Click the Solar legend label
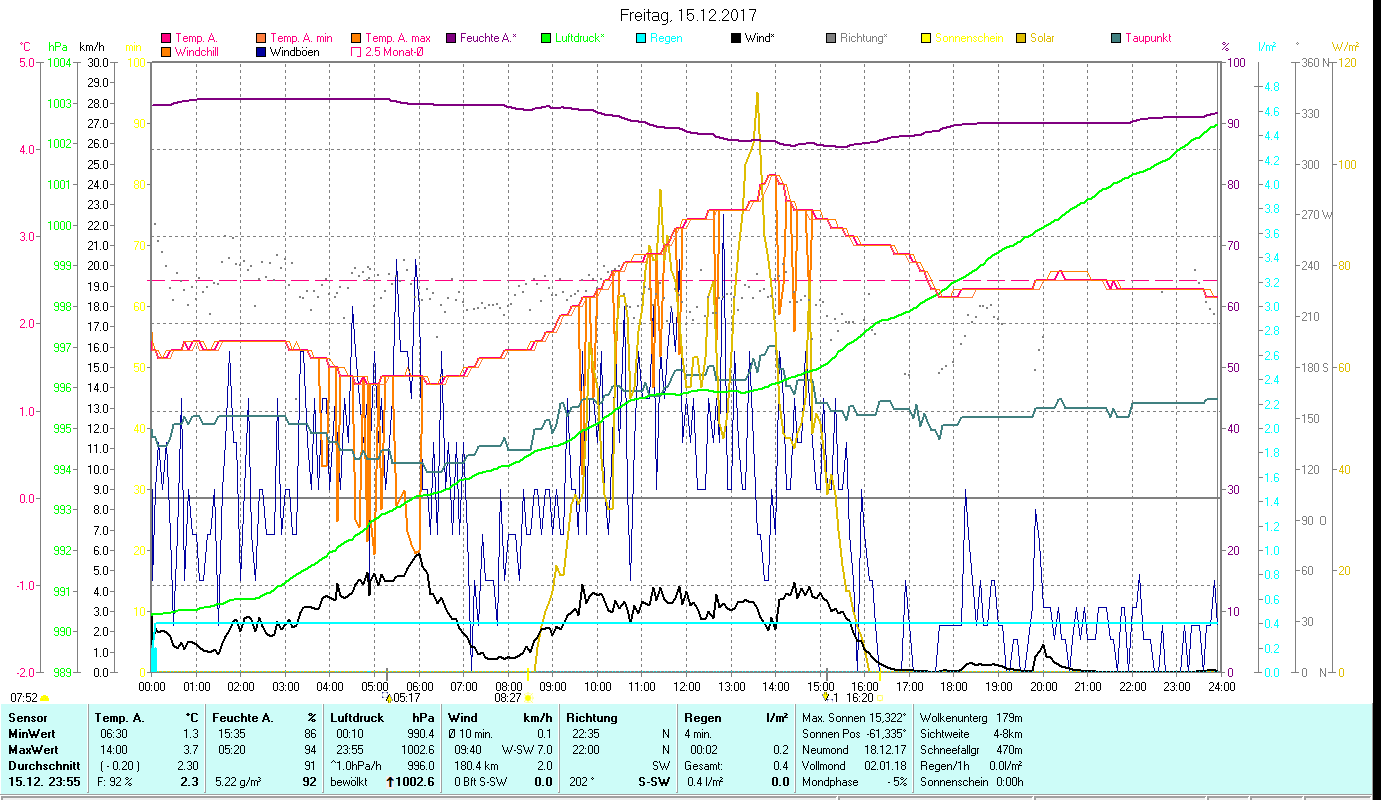The image size is (1381, 800). (1044, 38)
